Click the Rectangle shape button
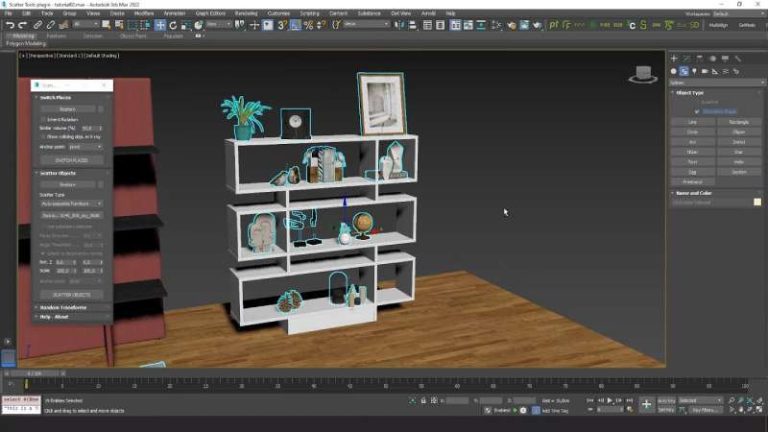The width and height of the screenshot is (768, 432). tap(738, 122)
